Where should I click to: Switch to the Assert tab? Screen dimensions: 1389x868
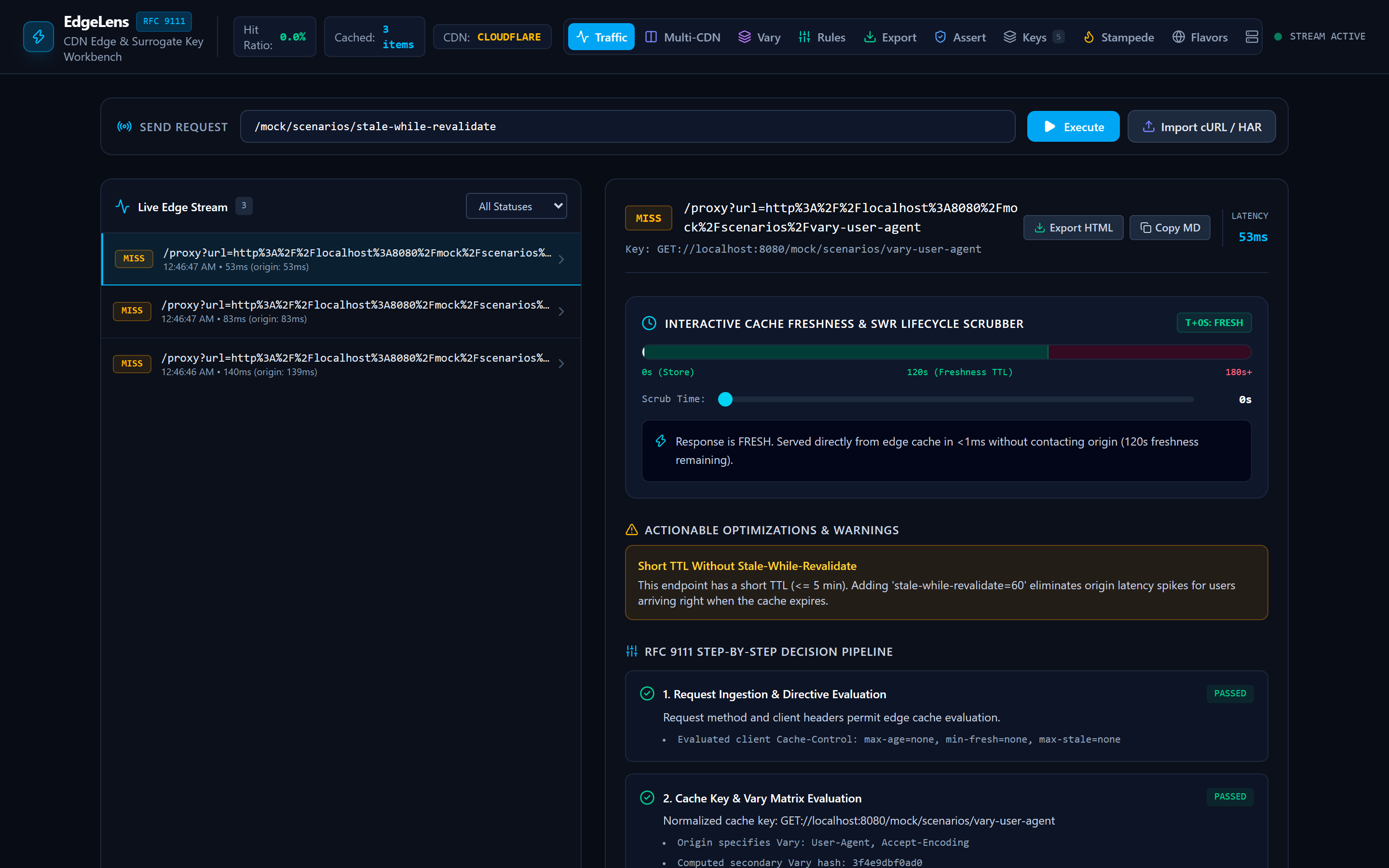(x=960, y=37)
